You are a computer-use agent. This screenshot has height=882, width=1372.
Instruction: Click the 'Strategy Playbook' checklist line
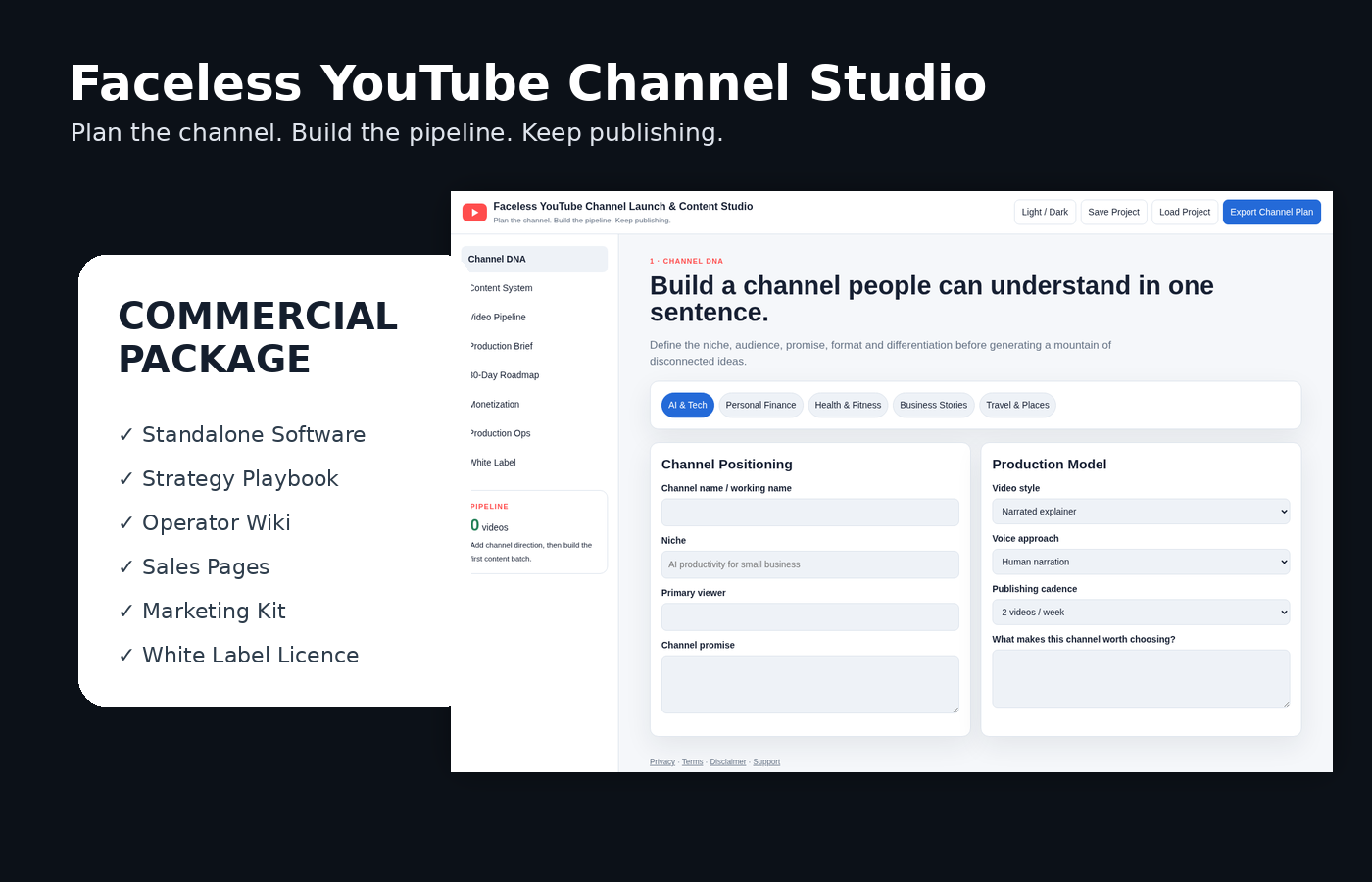(228, 478)
